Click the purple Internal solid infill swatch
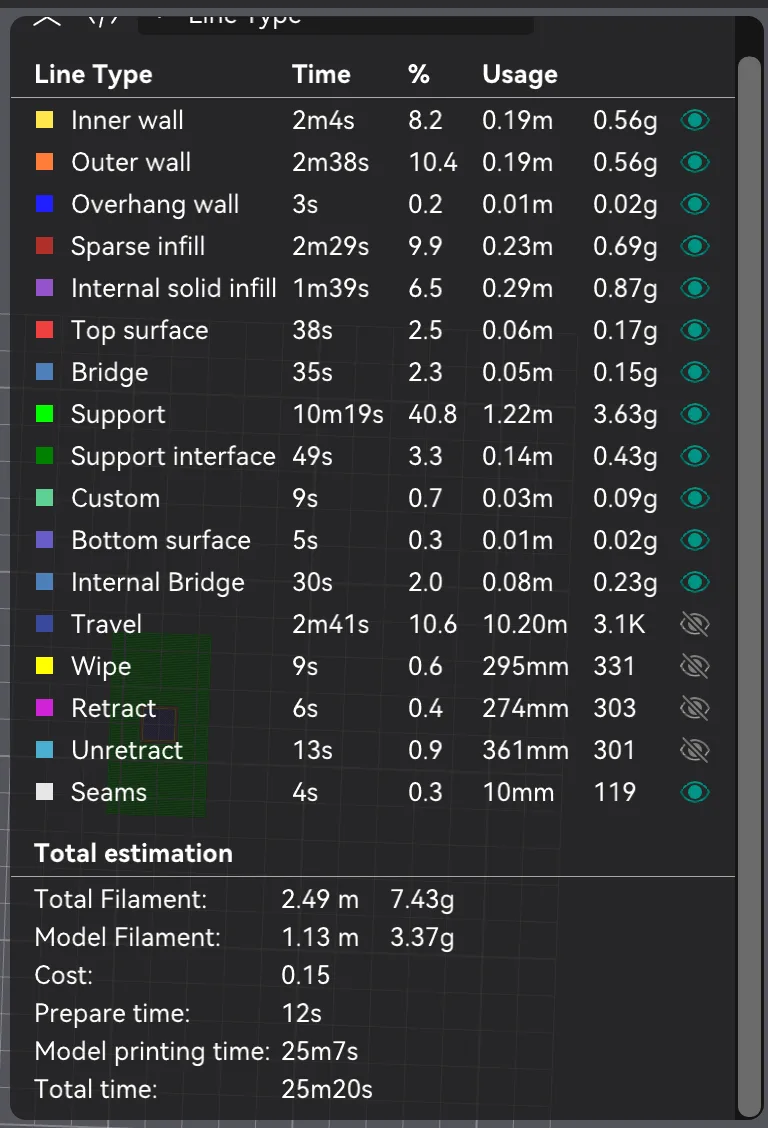This screenshot has height=1128, width=768. [x=45, y=288]
